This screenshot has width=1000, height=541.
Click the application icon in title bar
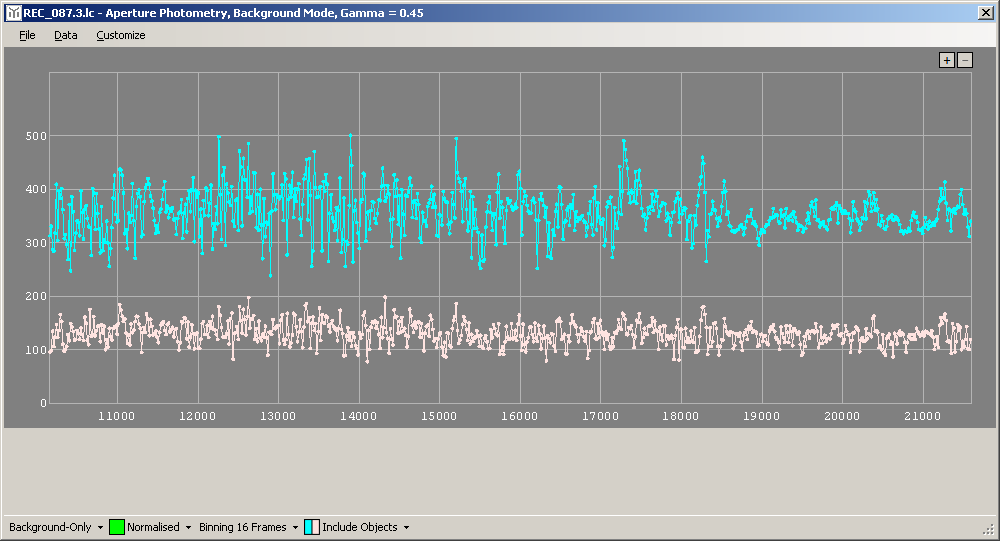click(13, 13)
